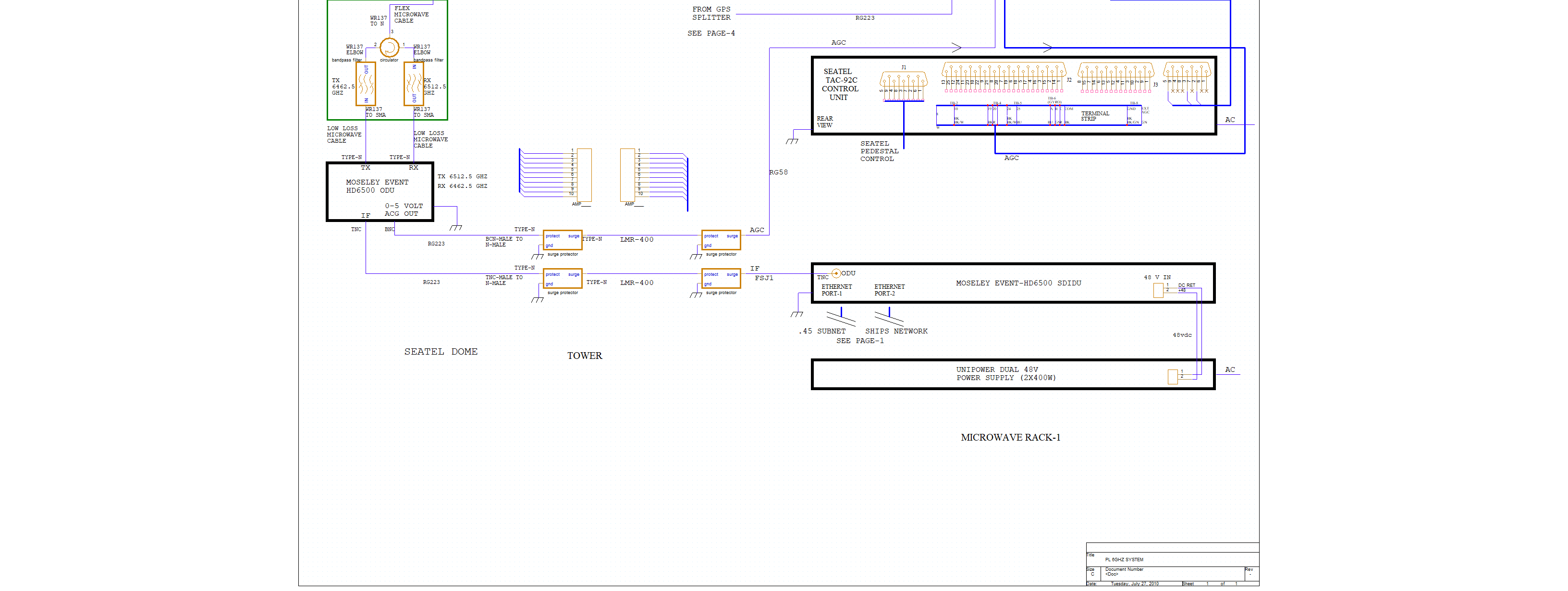Image resolution: width=1568 pixels, height=591 pixels.
Task: Click the output connector on the Unipower supply
Action: coord(1173,377)
